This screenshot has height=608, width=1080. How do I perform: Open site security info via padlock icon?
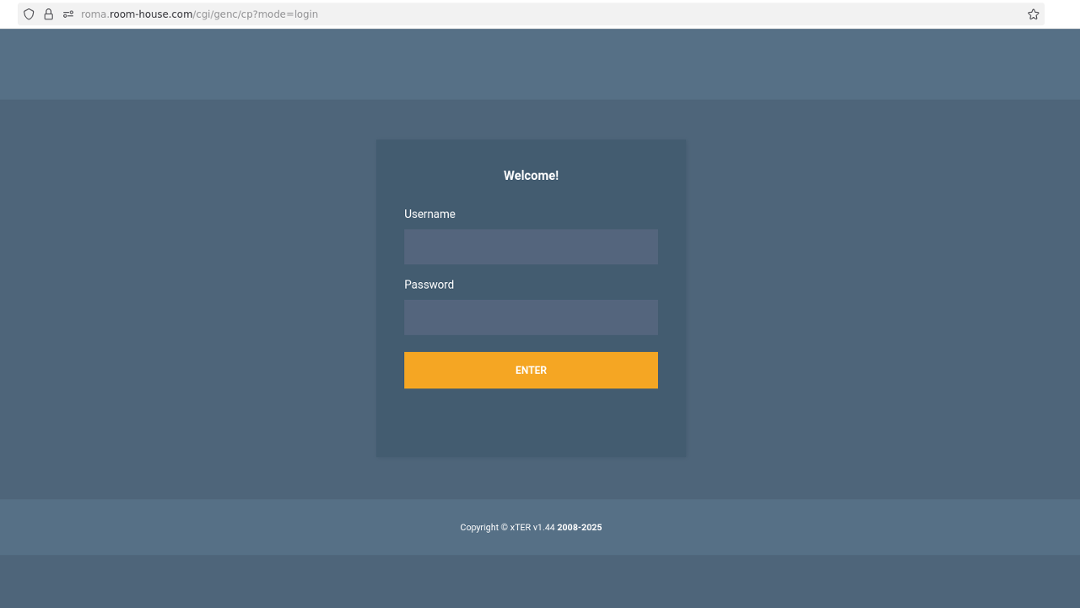48,14
